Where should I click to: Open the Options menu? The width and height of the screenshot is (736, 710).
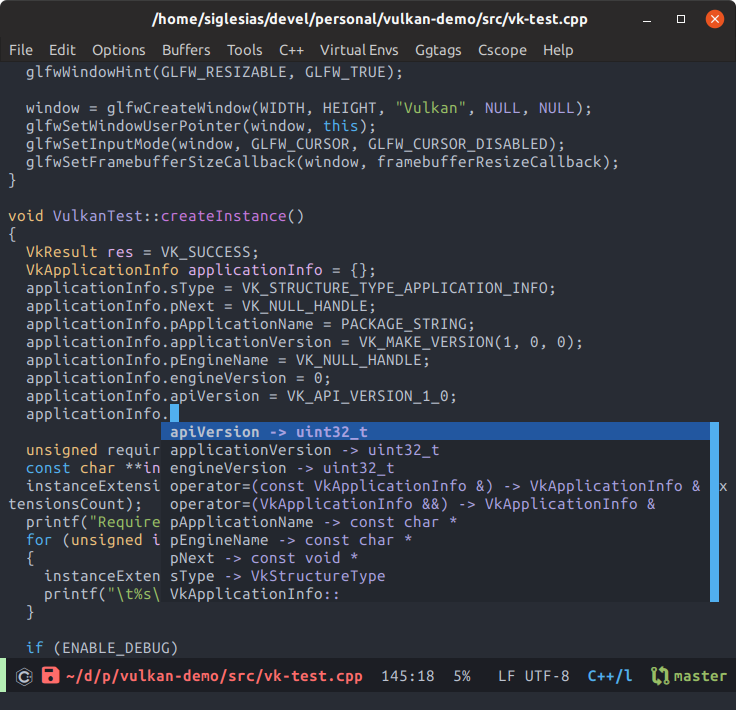coord(119,50)
